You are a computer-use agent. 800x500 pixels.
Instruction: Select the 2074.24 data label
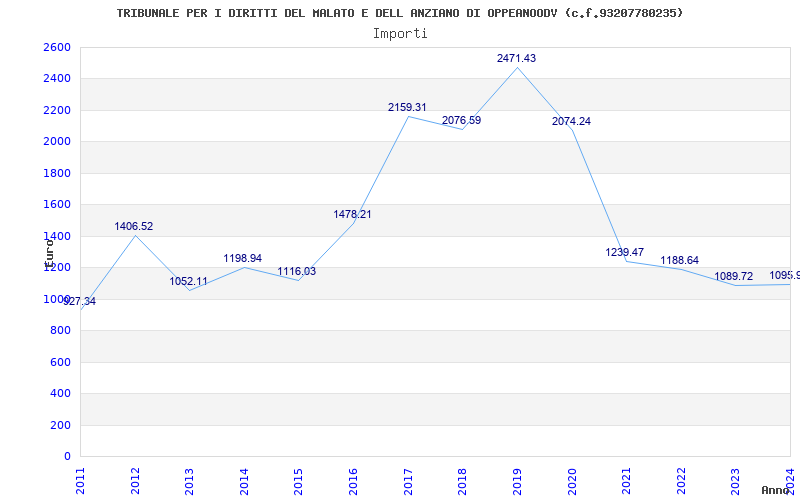(571, 121)
